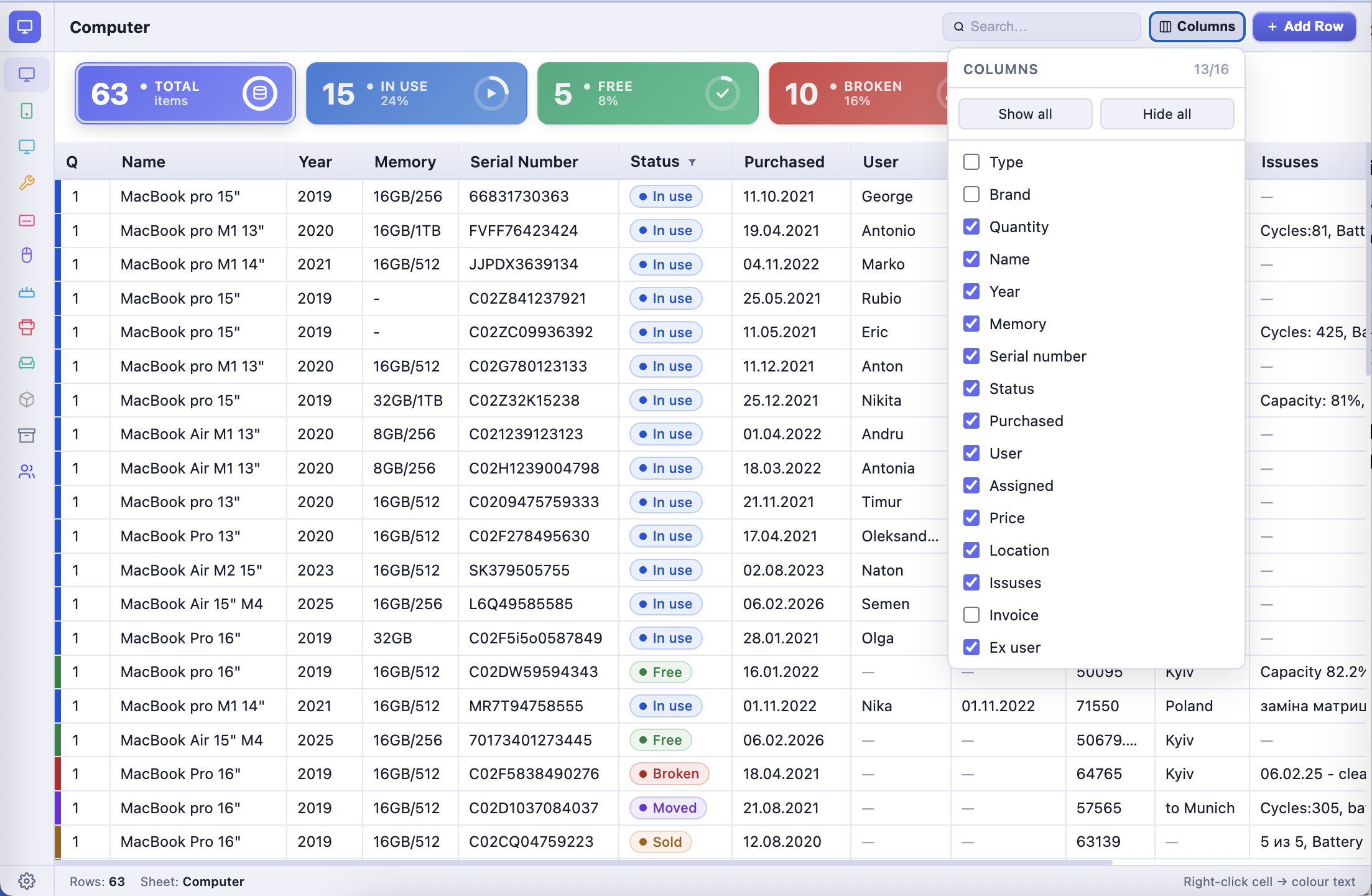Uncheck the Serial number column checkbox
This screenshot has height=896, width=1372.
pyautogui.click(x=971, y=356)
